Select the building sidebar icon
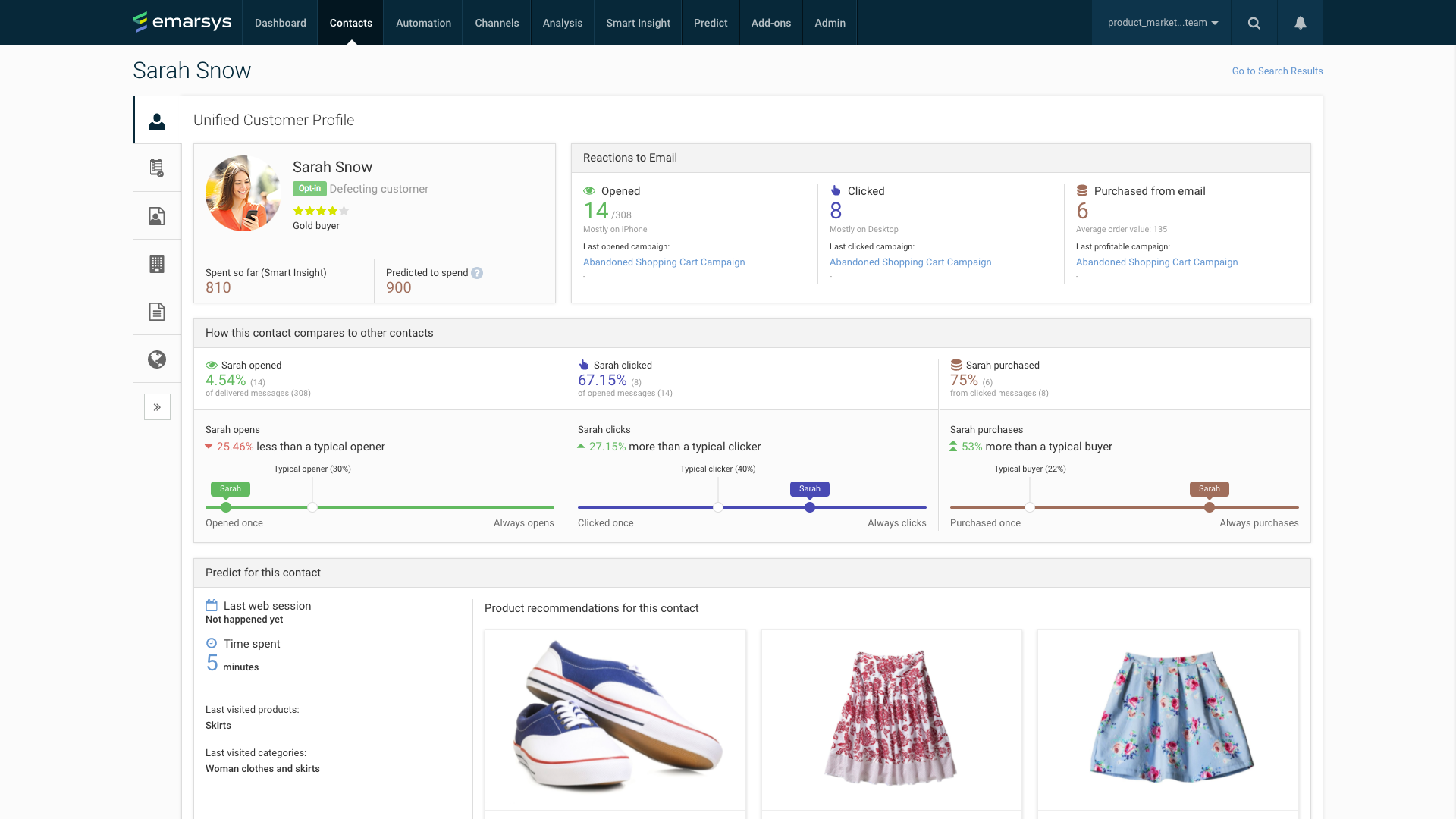This screenshot has width=1456, height=819. point(157,264)
